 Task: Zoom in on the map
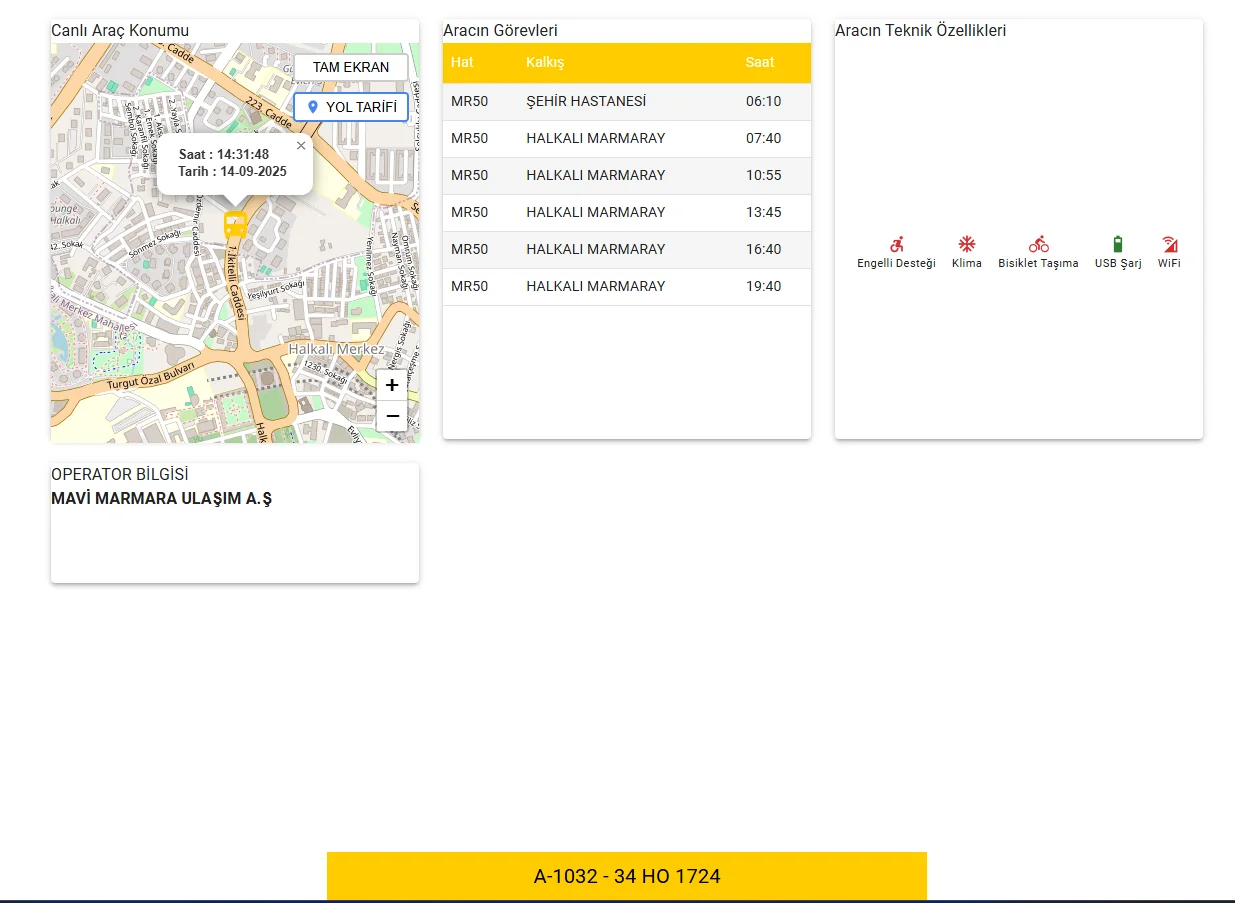tap(392, 385)
